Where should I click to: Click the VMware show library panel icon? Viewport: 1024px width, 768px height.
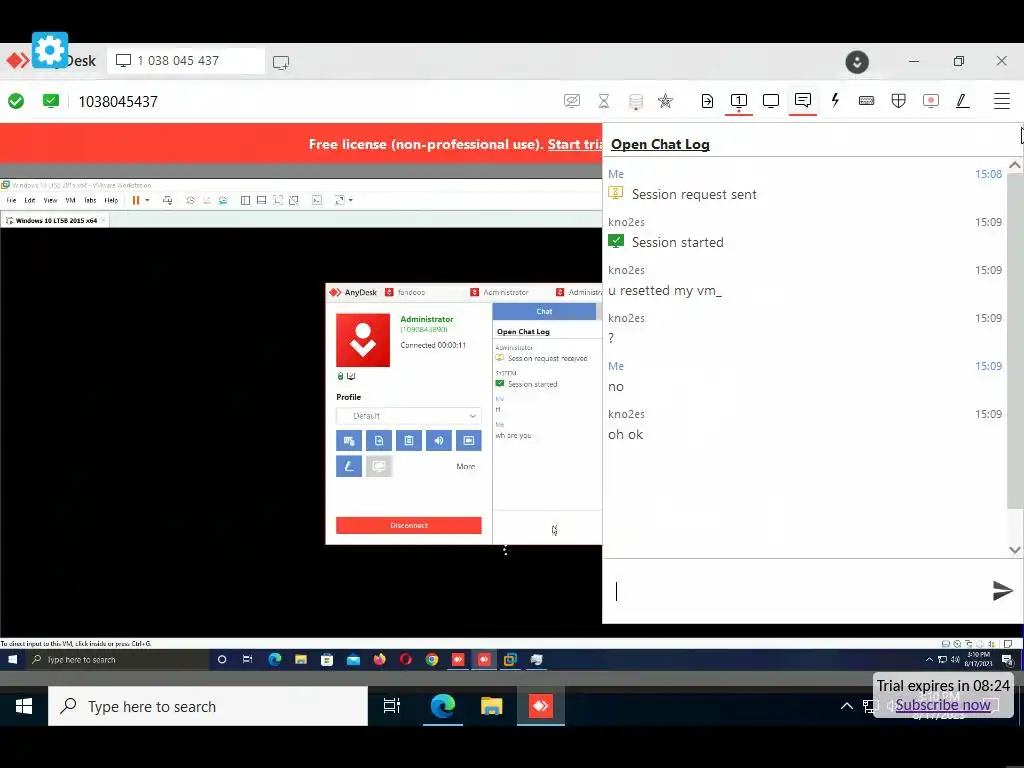click(x=245, y=200)
